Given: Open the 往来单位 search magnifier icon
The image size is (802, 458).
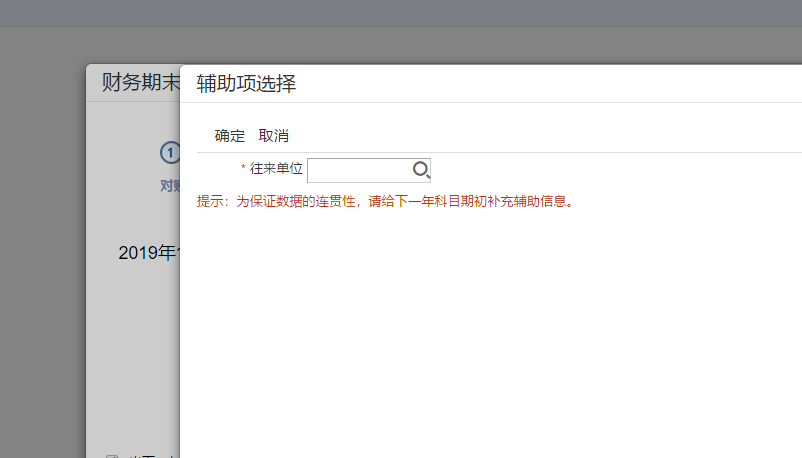Looking at the screenshot, I should coord(421,170).
